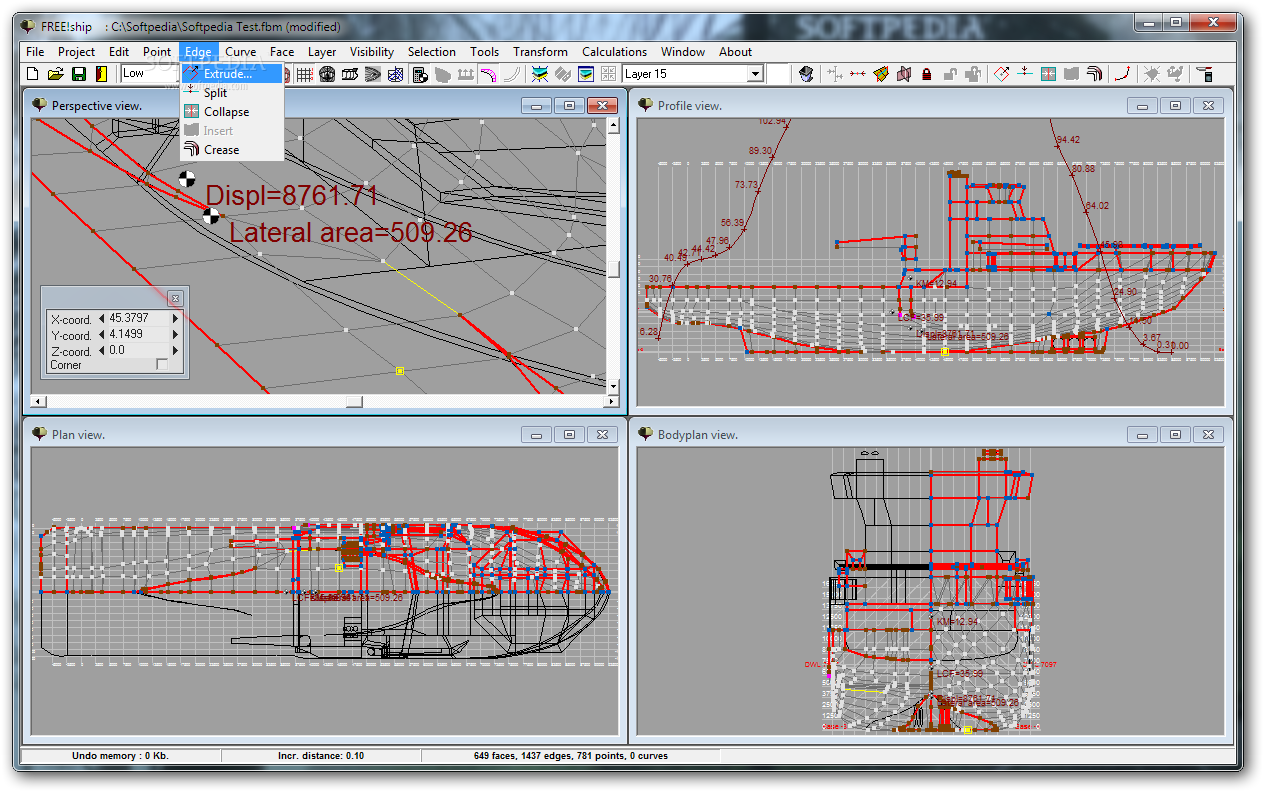Click the 'Displ=8761.71' label in Perspective view
Screen dimensions: 1264x792
[x=291, y=196]
